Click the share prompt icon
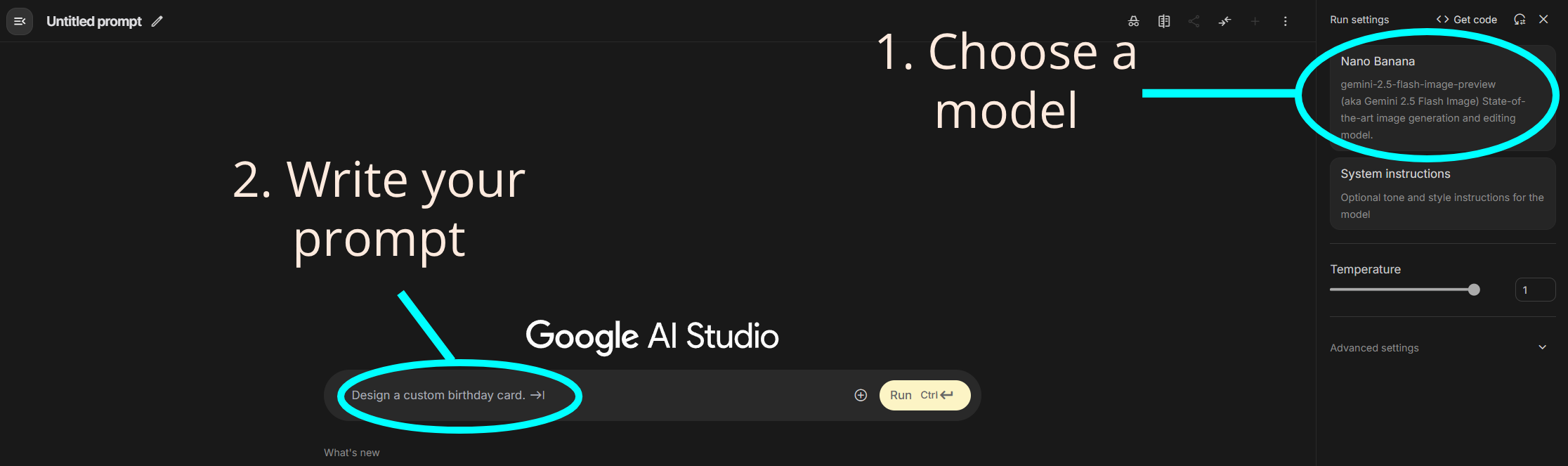This screenshot has height=466, width=1568. (1194, 21)
